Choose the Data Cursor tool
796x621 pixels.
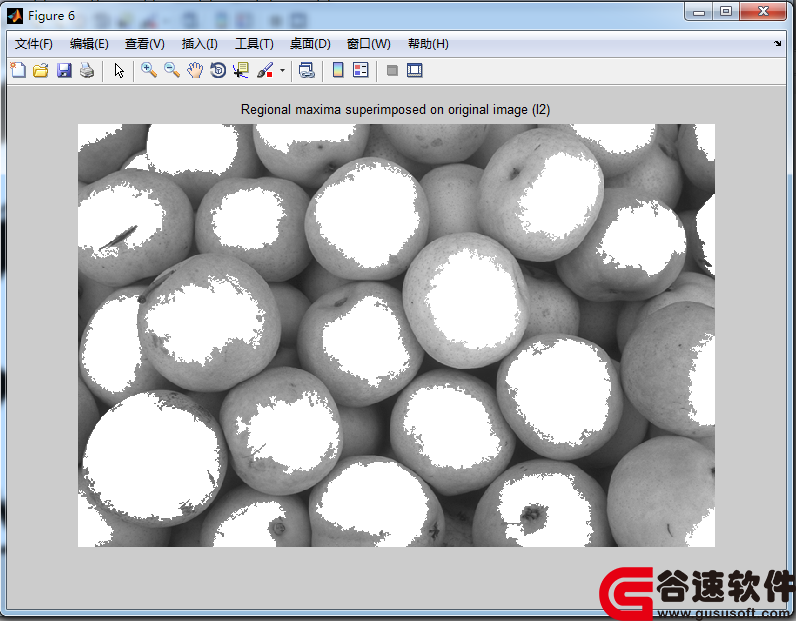[x=241, y=70]
